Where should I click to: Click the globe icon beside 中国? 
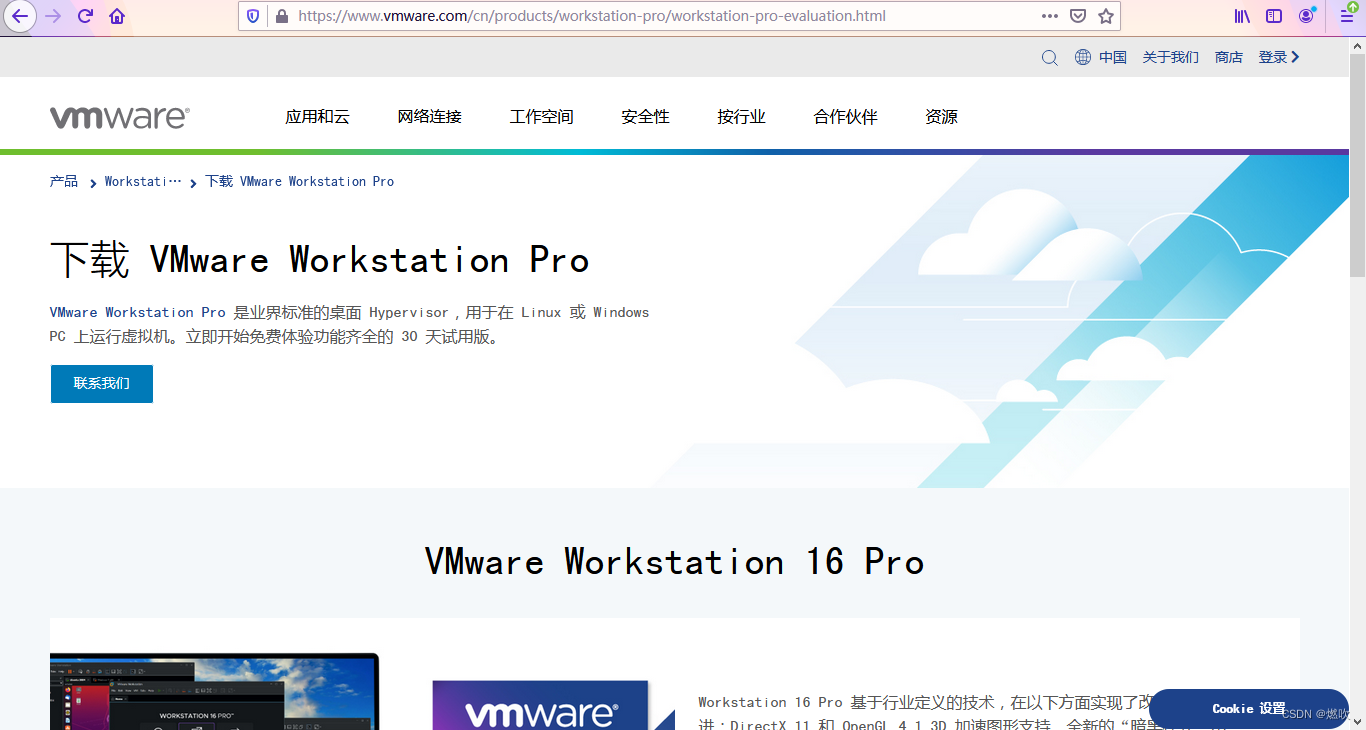click(x=1082, y=57)
